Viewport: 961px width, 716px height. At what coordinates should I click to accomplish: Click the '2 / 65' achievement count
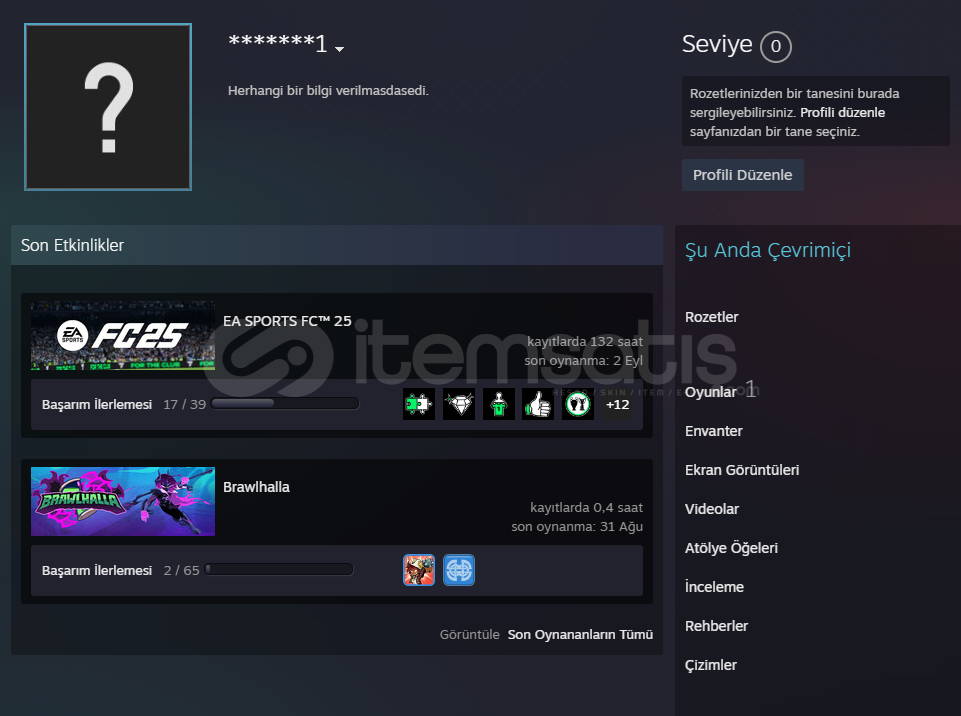coord(181,571)
